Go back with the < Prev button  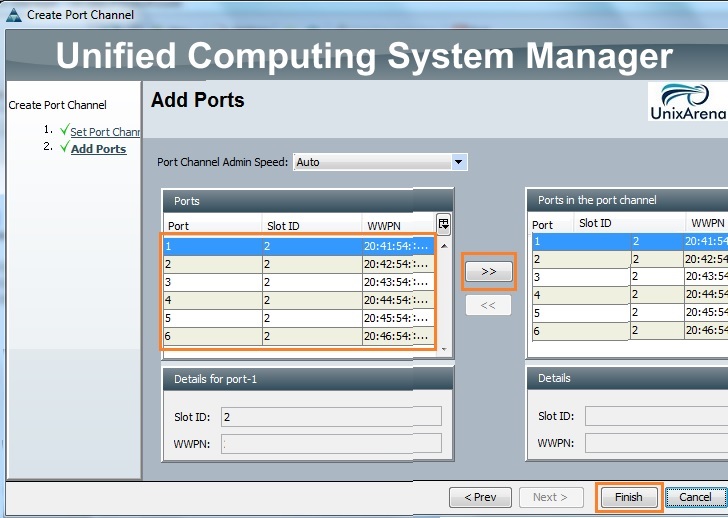click(480, 497)
